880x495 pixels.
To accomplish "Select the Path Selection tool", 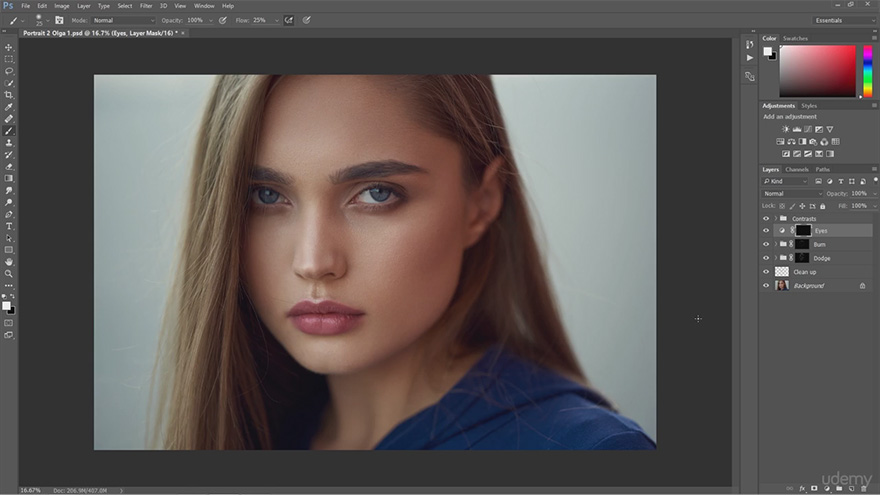I will [x=8, y=239].
